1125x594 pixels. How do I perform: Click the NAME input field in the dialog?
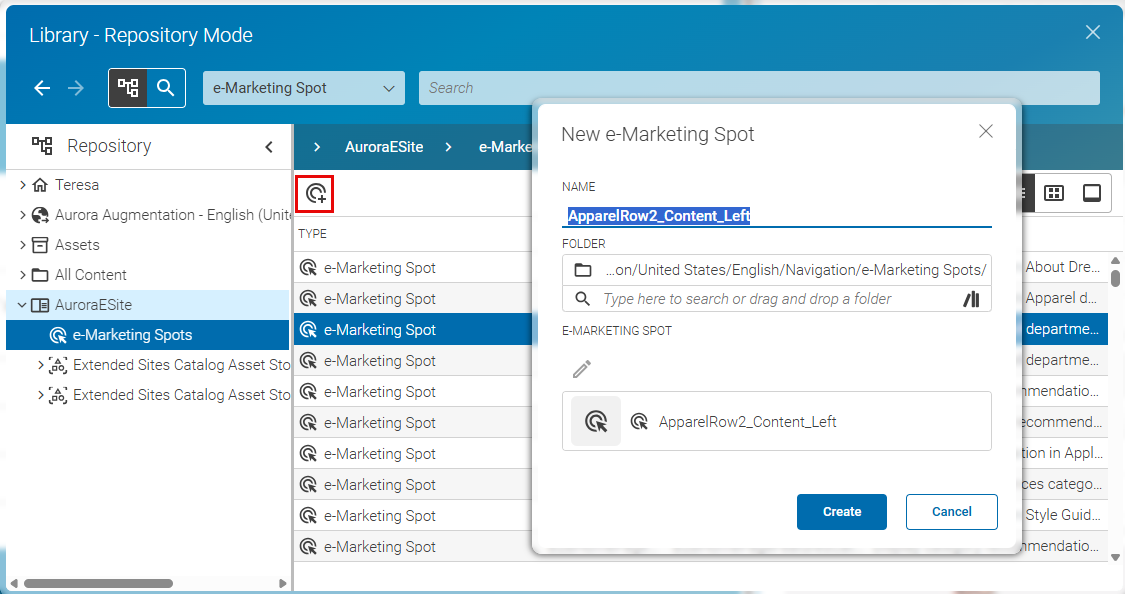776,213
